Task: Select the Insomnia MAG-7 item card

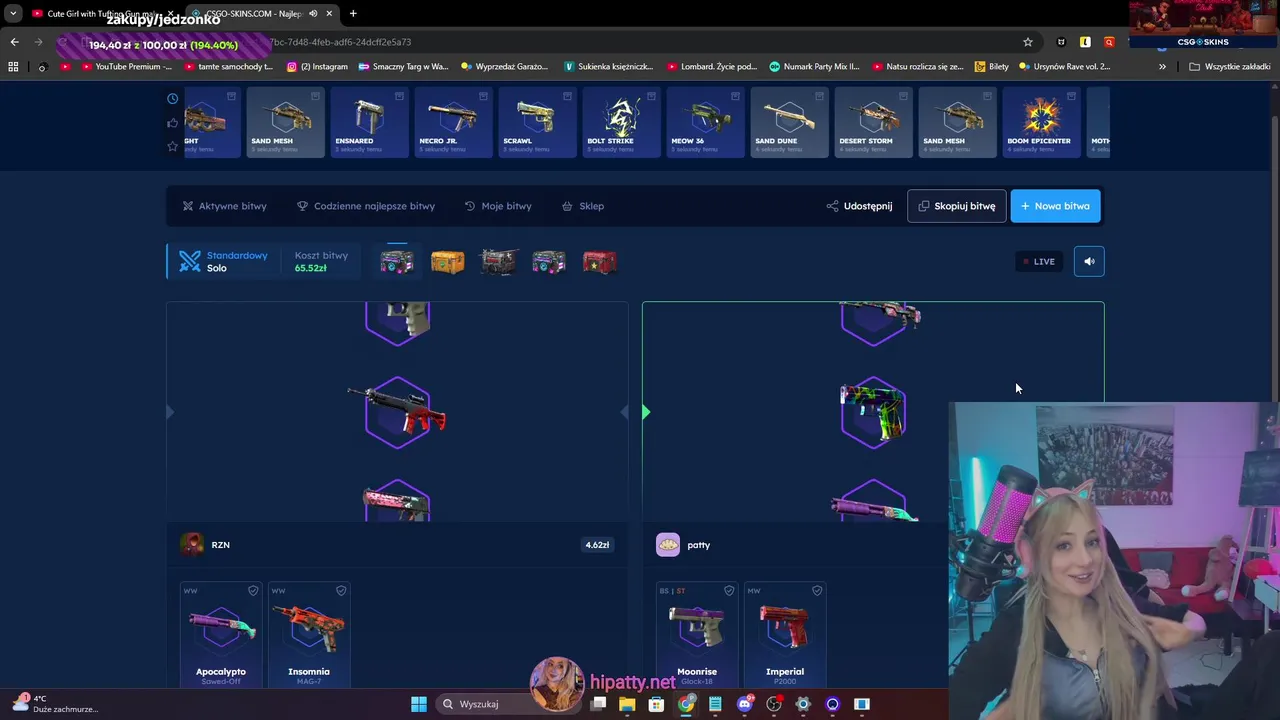Action: pyautogui.click(x=309, y=635)
